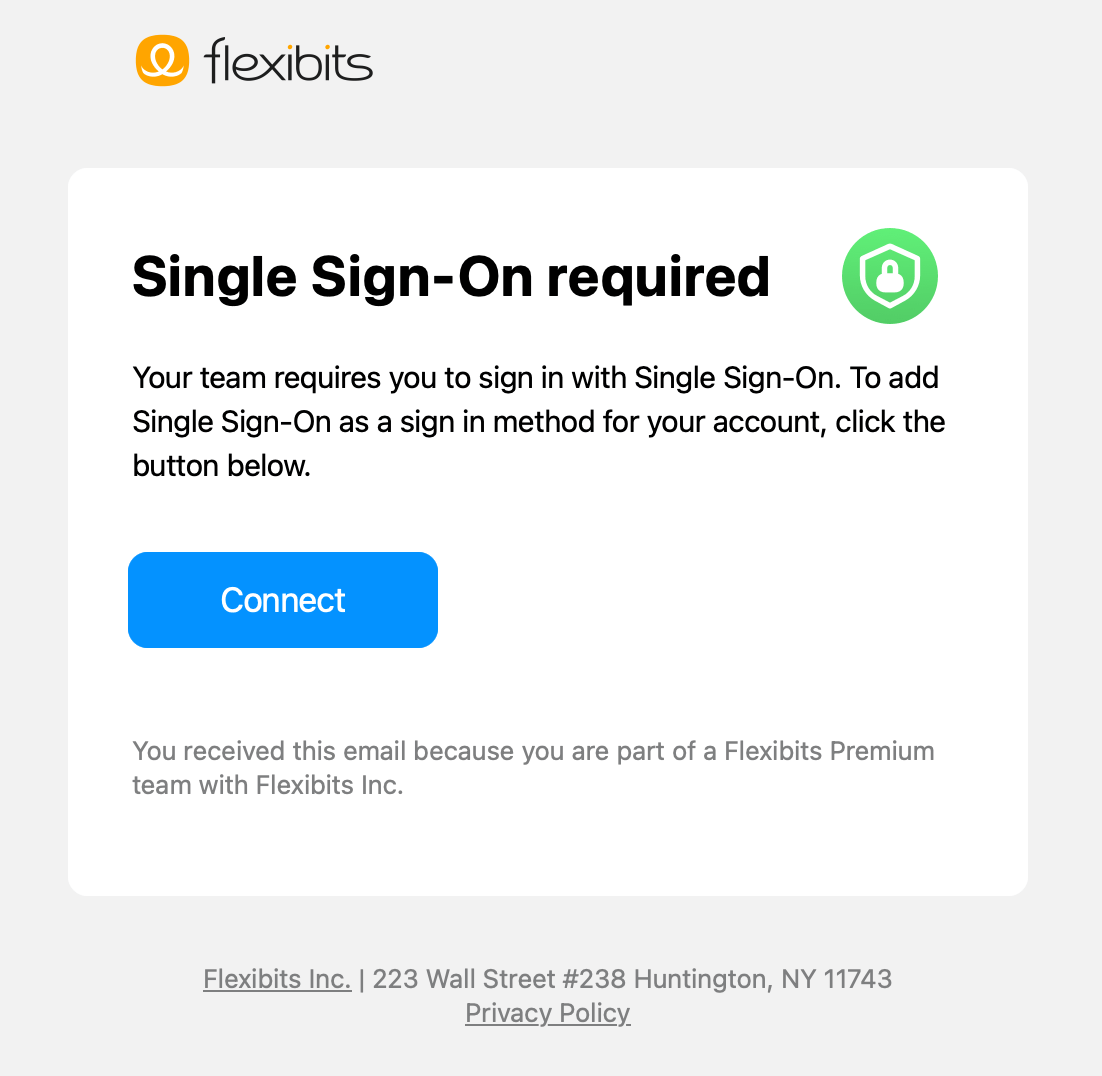Screen dimensions: 1102x1076
Task: Open the underlined Flexibits Inc. footer link
Action: pyautogui.click(x=277, y=978)
